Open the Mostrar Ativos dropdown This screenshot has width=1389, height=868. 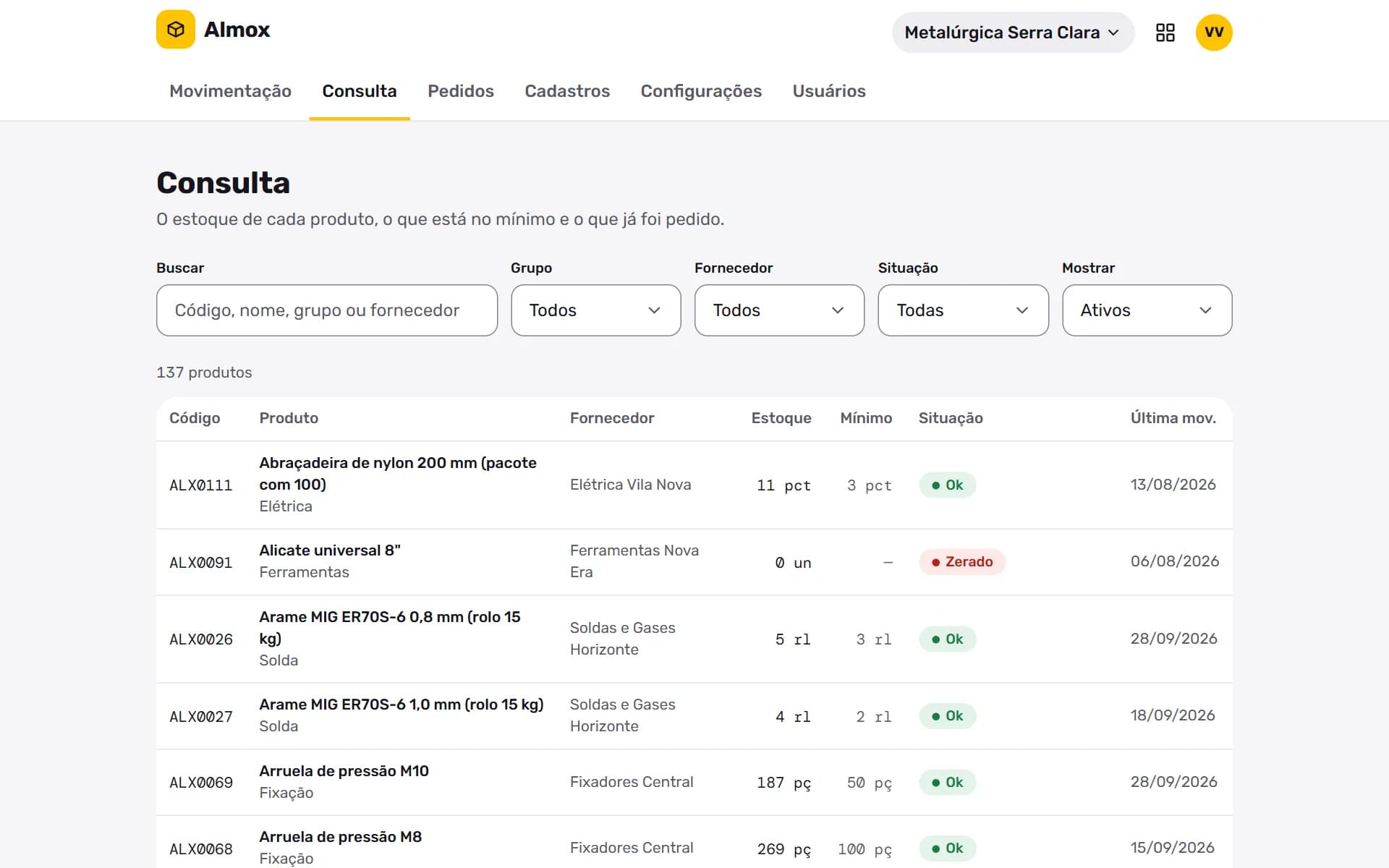pos(1147,310)
